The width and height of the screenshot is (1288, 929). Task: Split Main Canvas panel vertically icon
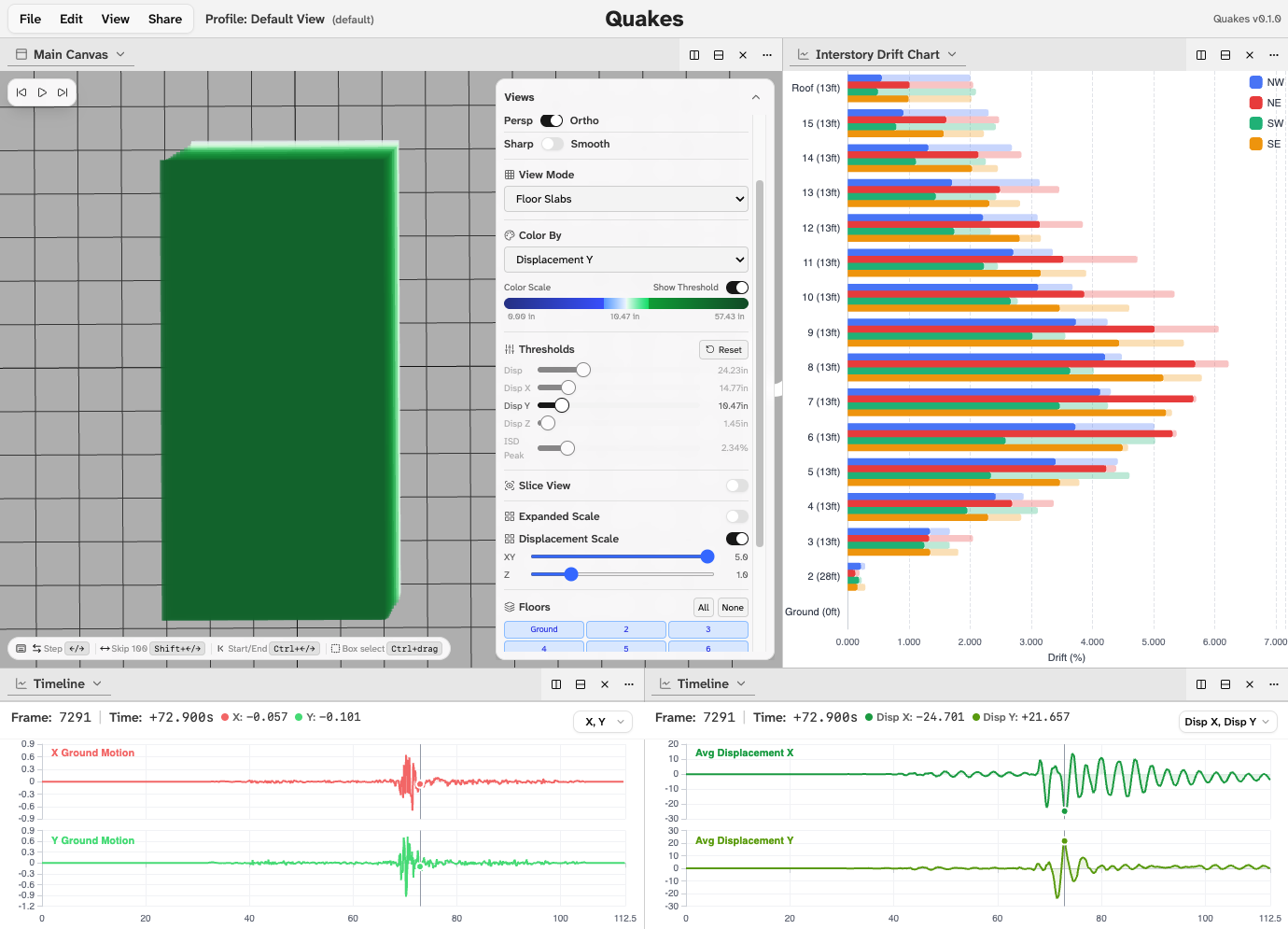pyautogui.click(x=694, y=55)
